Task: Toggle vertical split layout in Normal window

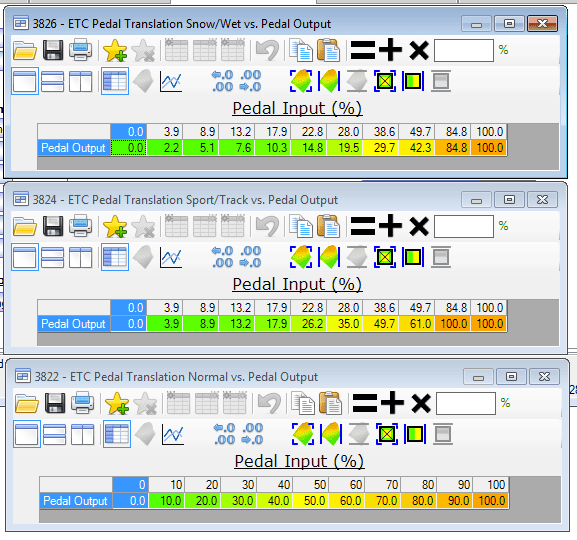Action: point(83,434)
